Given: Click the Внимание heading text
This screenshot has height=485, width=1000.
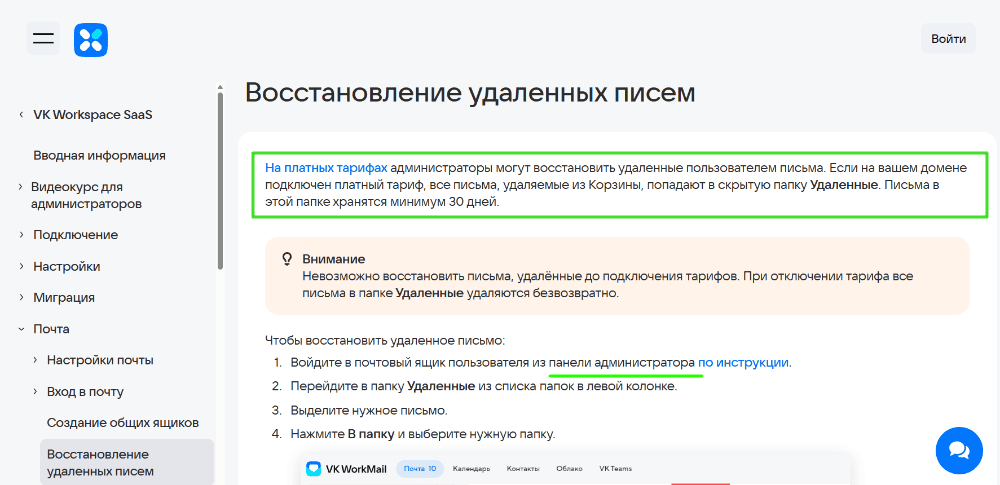Looking at the screenshot, I should [x=334, y=259].
